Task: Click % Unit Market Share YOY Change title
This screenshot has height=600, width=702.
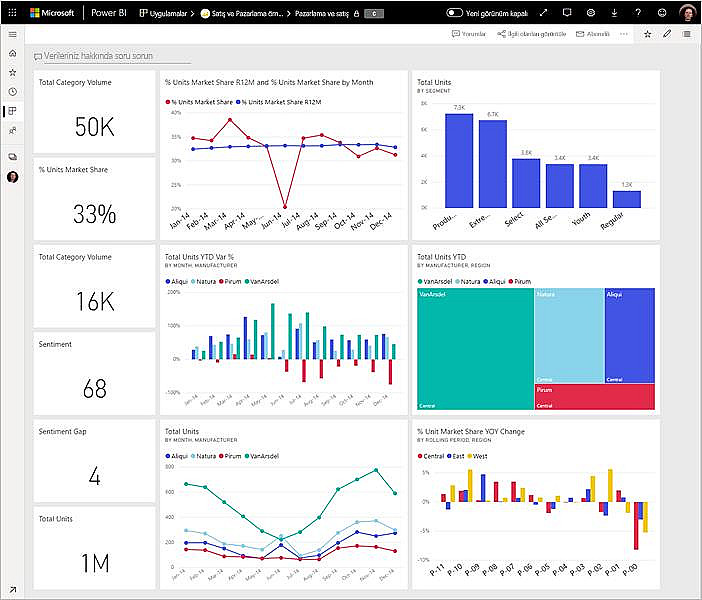Action: 471,431
